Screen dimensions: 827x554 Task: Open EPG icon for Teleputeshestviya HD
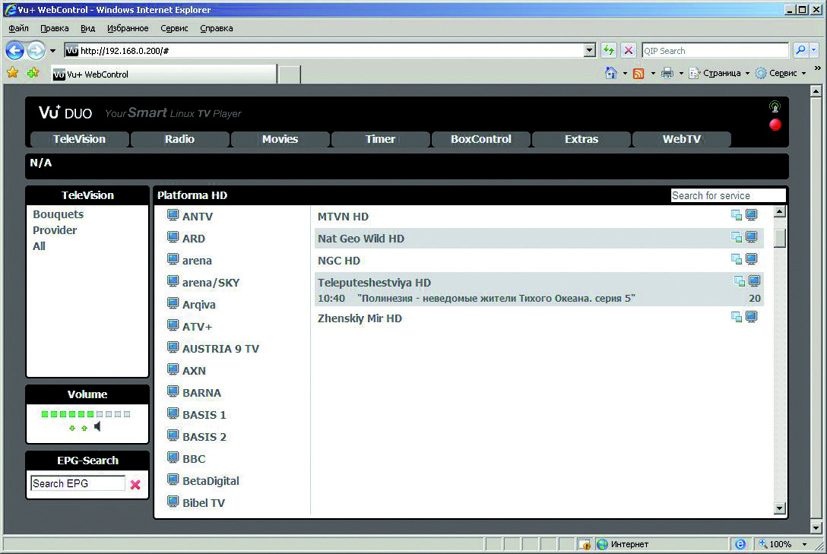(739, 281)
